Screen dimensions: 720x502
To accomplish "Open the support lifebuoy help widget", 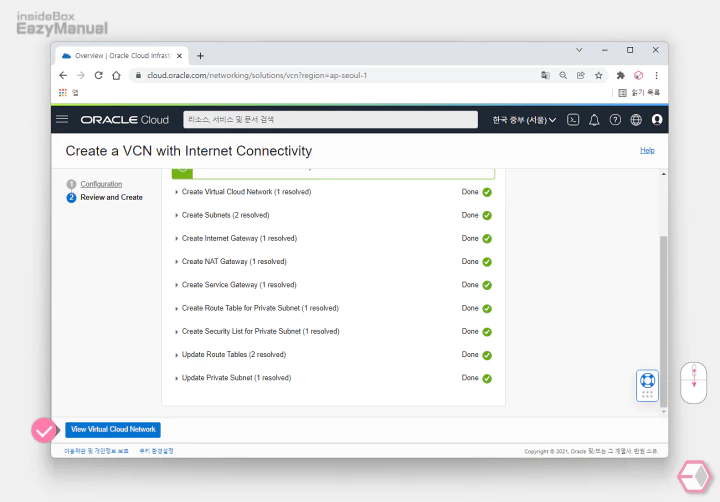I will pos(647,381).
